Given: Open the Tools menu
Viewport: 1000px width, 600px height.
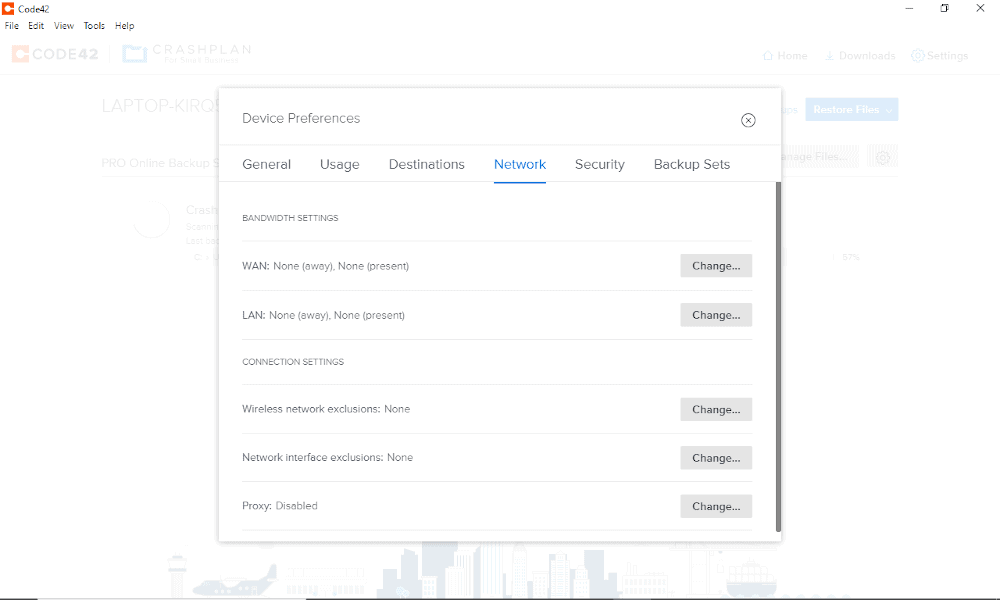Looking at the screenshot, I should [94, 26].
